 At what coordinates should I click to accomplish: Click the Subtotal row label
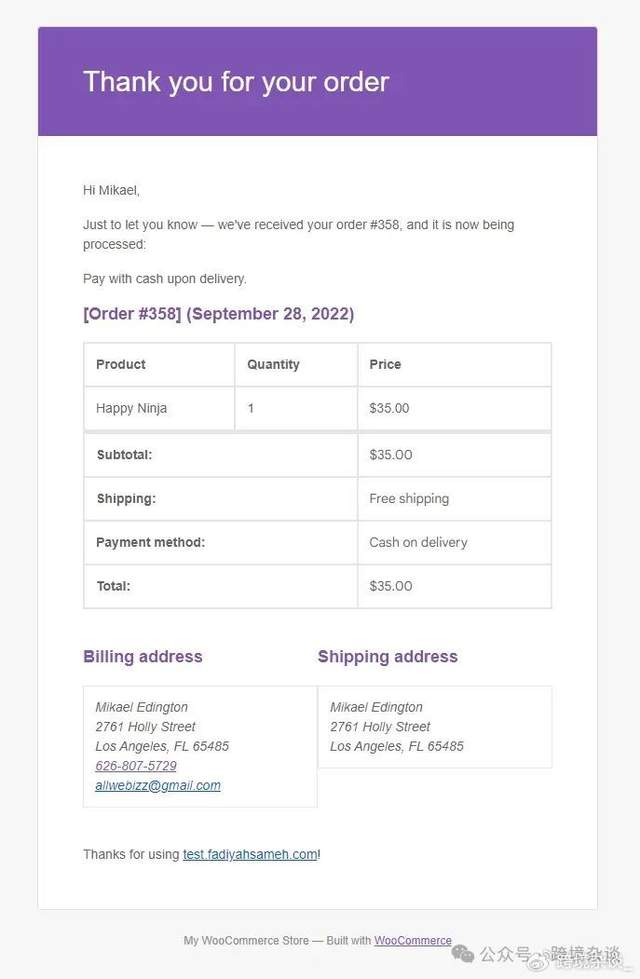coord(124,455)
